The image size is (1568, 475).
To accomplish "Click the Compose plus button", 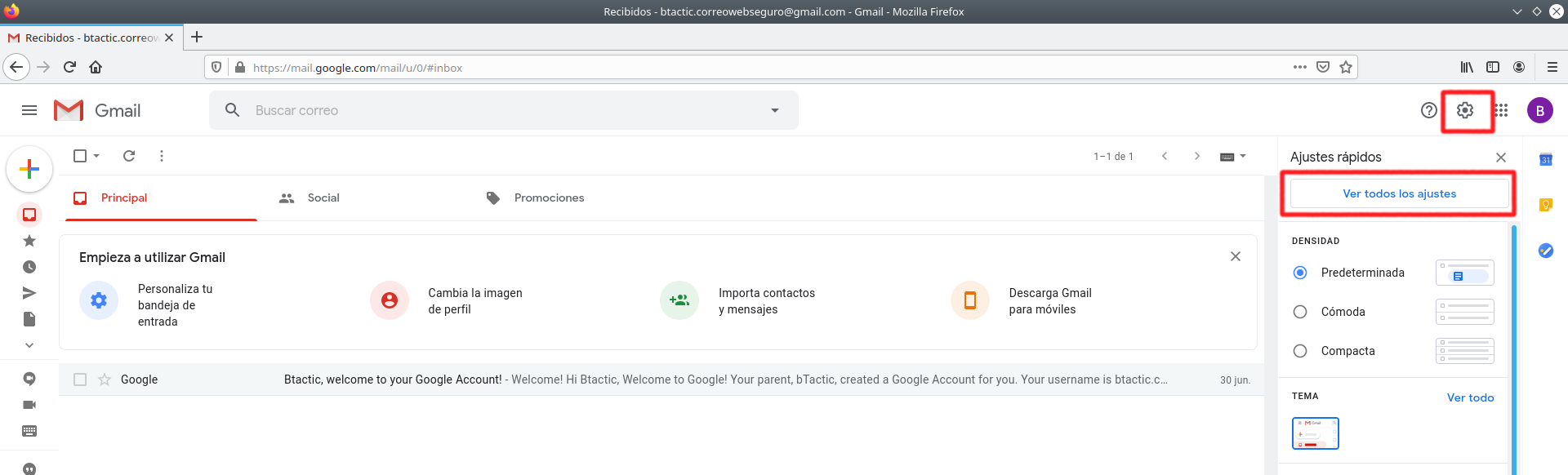I will pyautogui.click(x=29, y=169).
